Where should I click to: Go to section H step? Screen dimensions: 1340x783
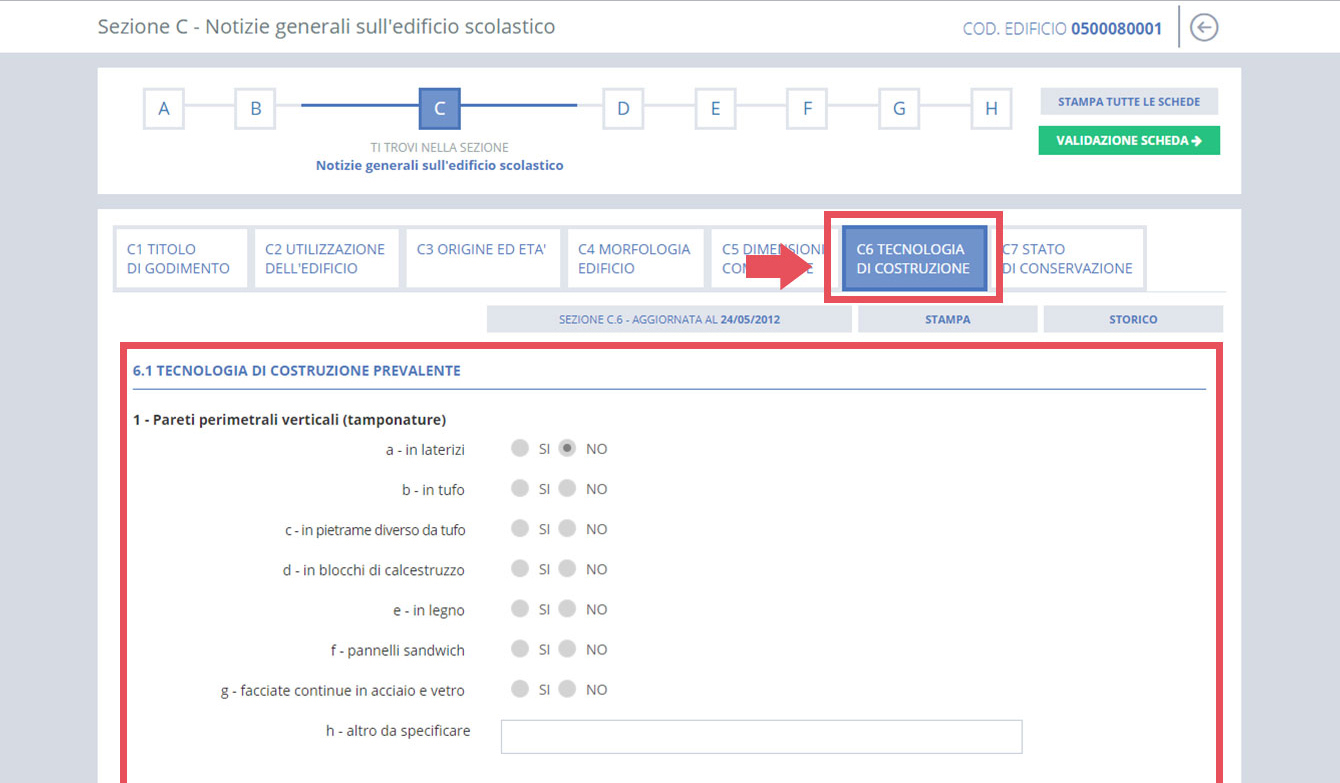tap(991, 109)
